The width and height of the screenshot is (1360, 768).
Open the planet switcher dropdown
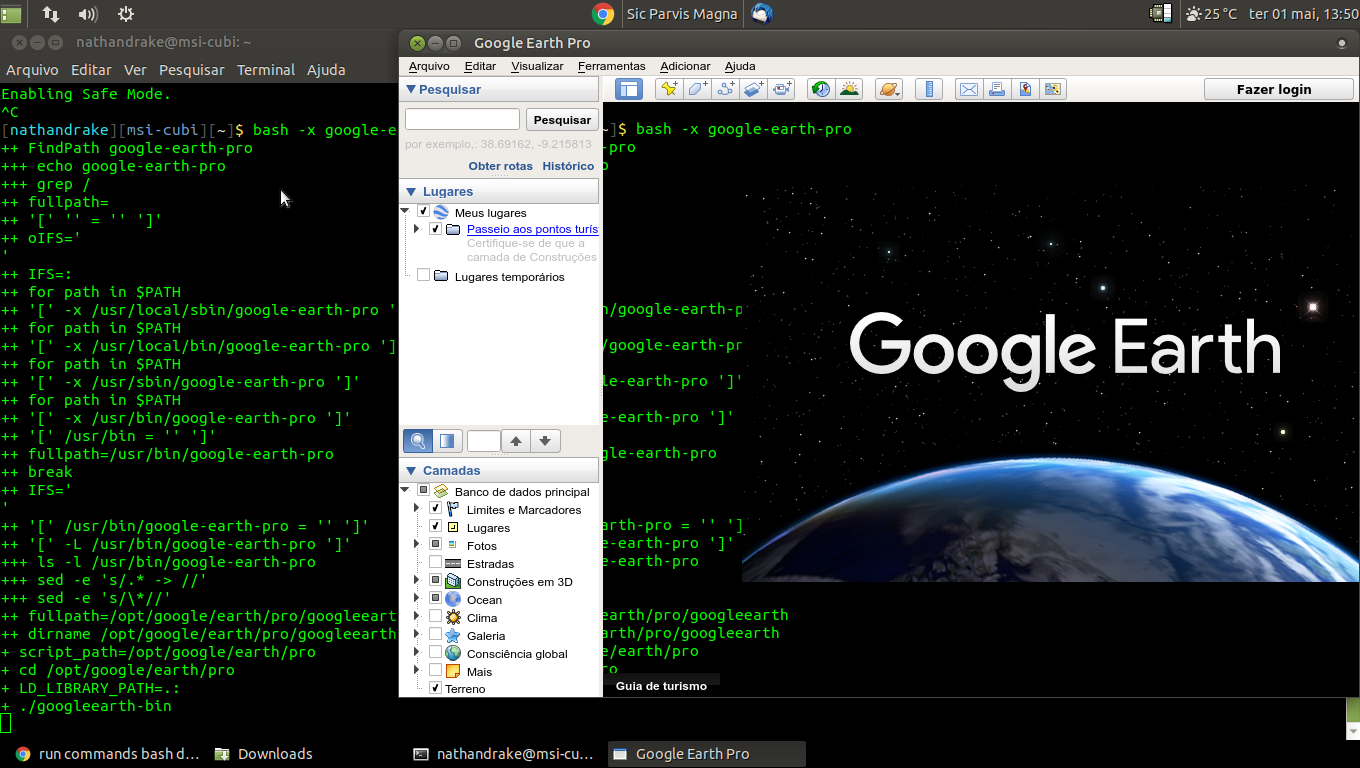point(888,89)
